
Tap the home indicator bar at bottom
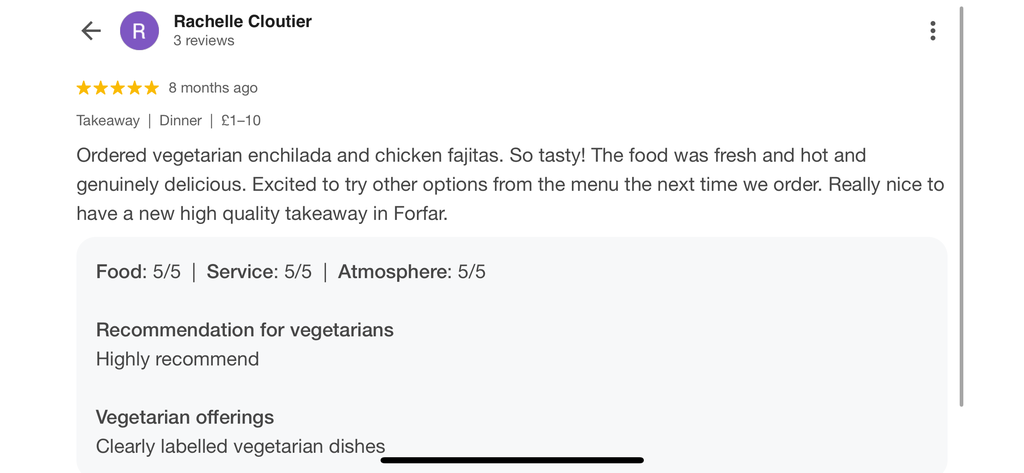pyautogui.click(x=512, y=460)
